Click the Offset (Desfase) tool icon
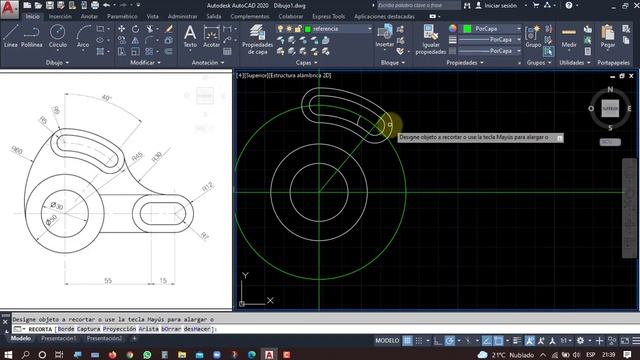 (x=169, y=51)
